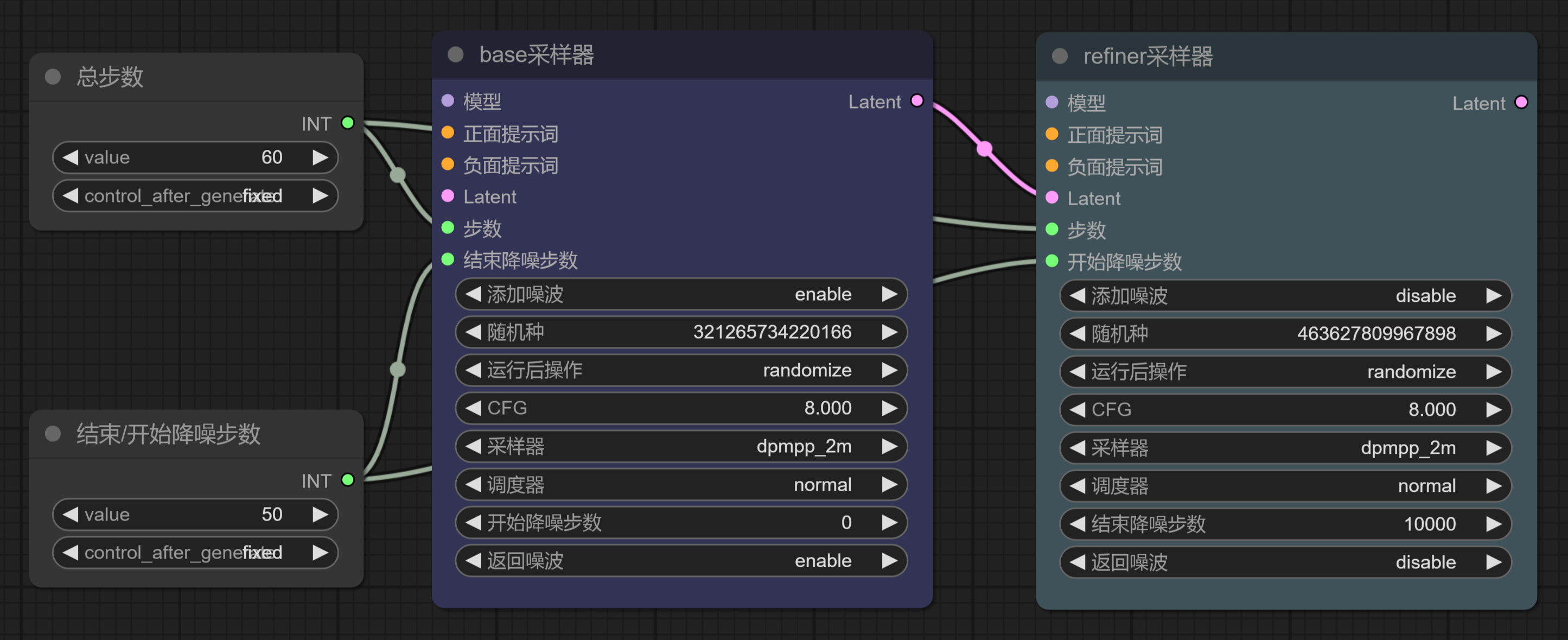Increase CFG 8.000 on base采样器

pyautogui.click(x=889, y=408)
